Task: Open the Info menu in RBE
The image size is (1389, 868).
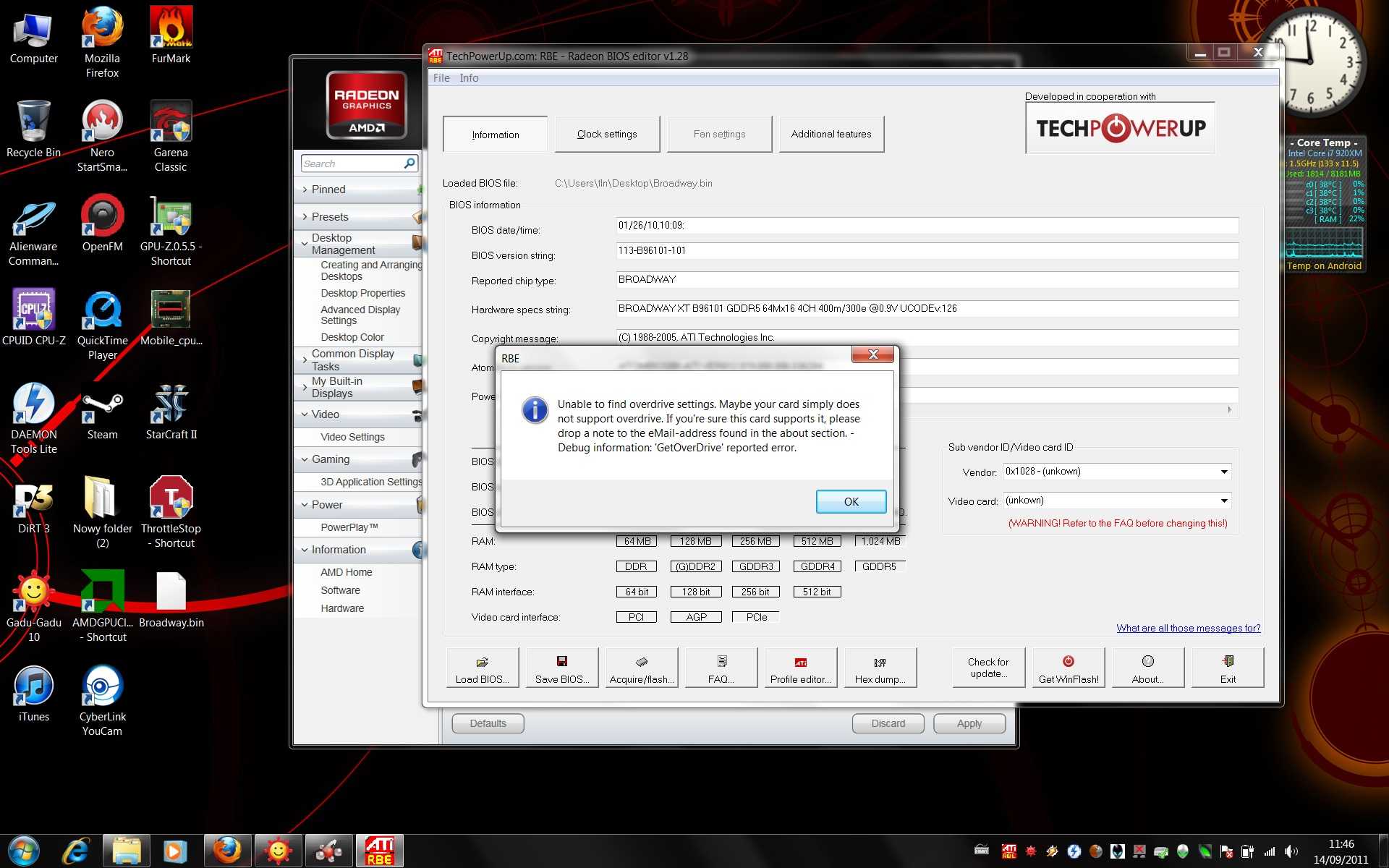Action: [469, 78]
